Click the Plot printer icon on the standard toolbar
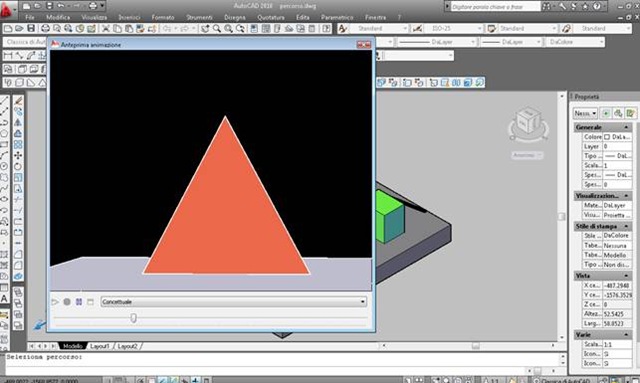Image resolution: width=640 pixels, height=383 pixels. pyautogui.click(x=45, y=28)
